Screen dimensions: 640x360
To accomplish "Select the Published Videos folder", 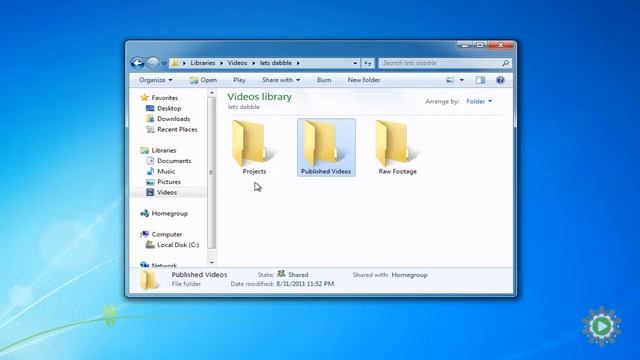I will (326, 147).
